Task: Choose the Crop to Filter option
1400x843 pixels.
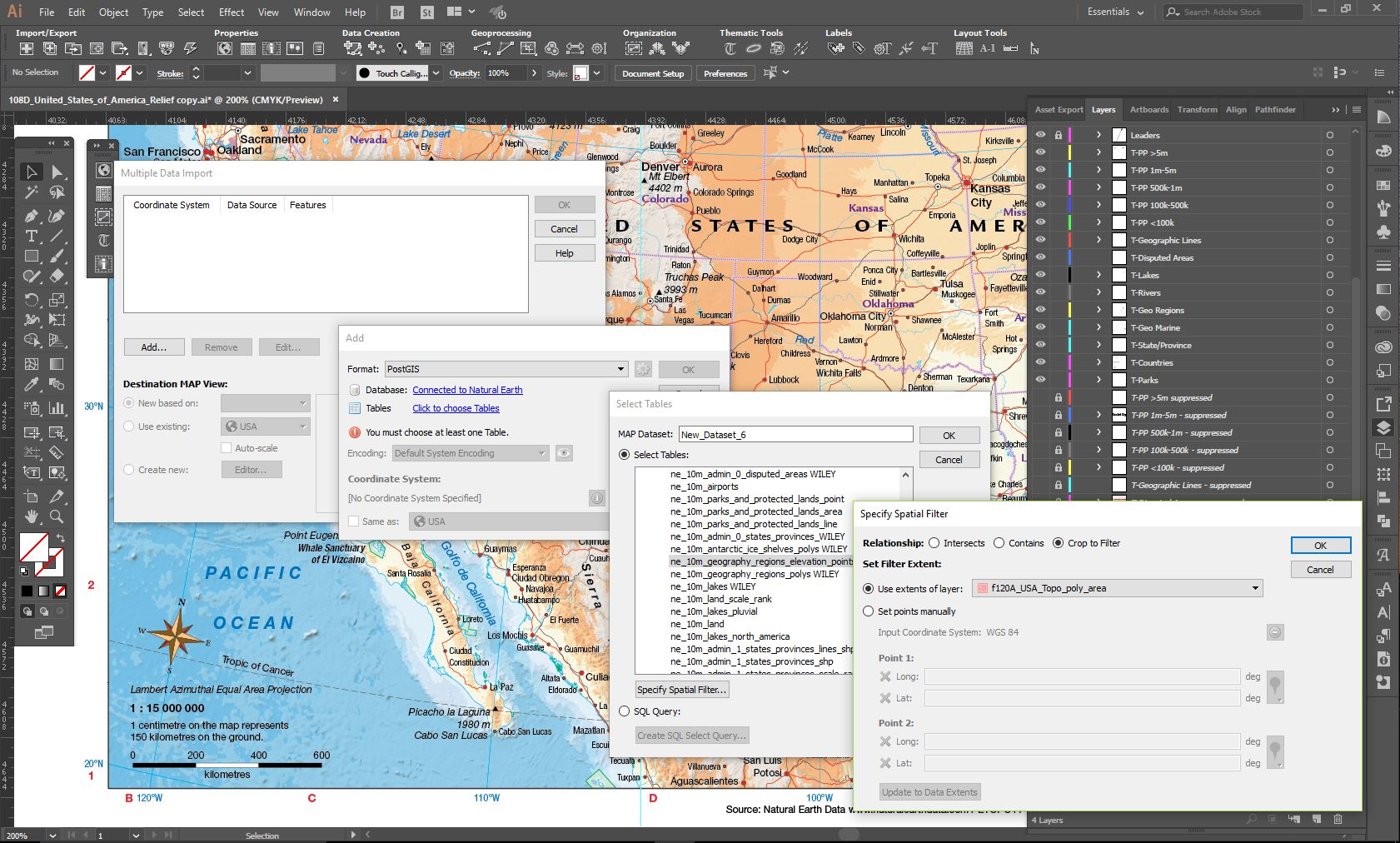Action: pos(1059,543)
